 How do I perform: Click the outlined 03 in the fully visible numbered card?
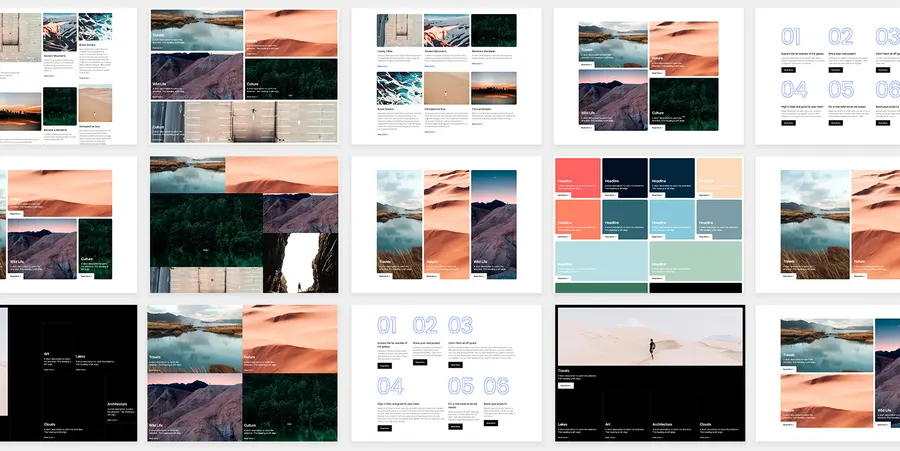click(460, 325)
